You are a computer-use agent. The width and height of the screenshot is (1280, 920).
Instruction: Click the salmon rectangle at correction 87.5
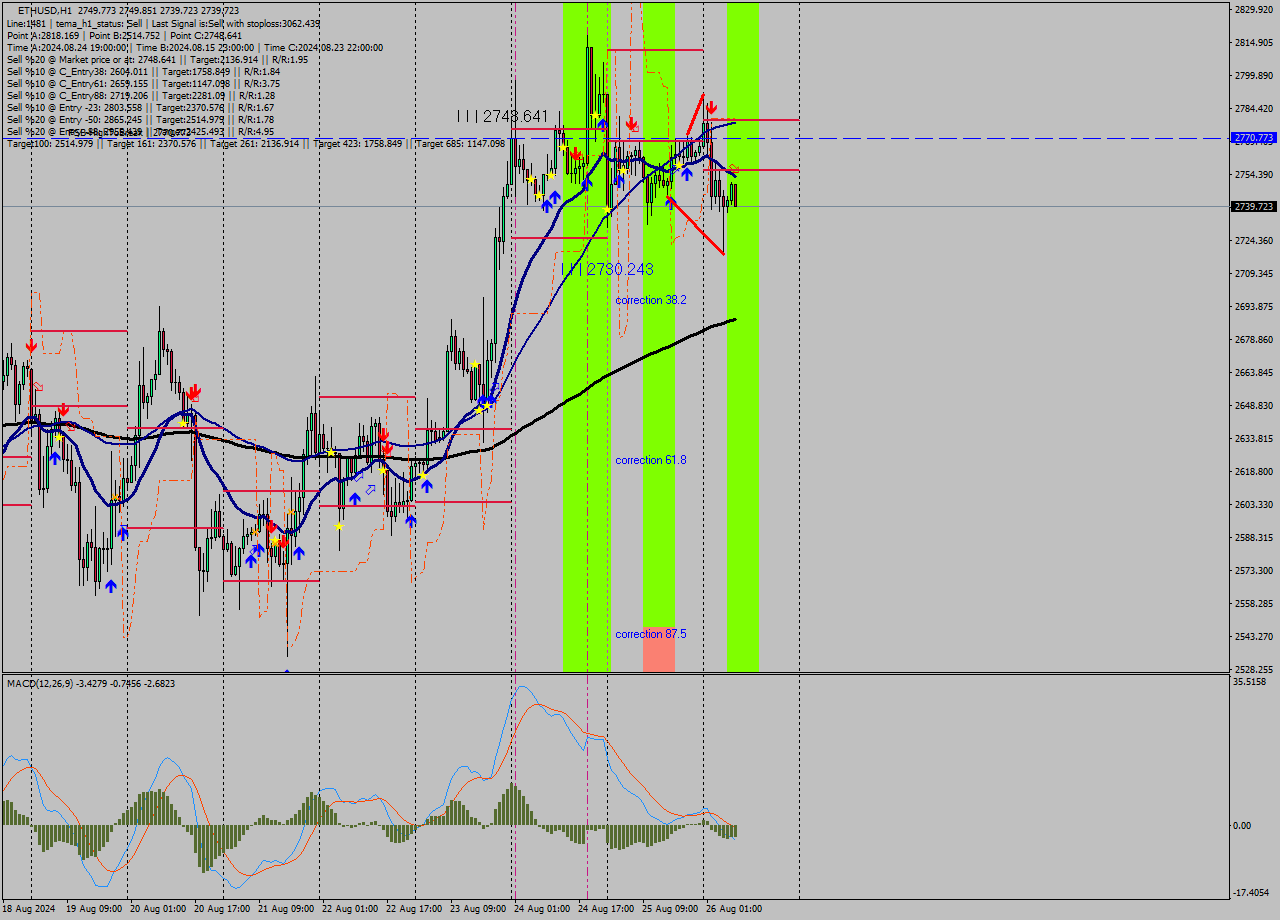coord(659,649)
